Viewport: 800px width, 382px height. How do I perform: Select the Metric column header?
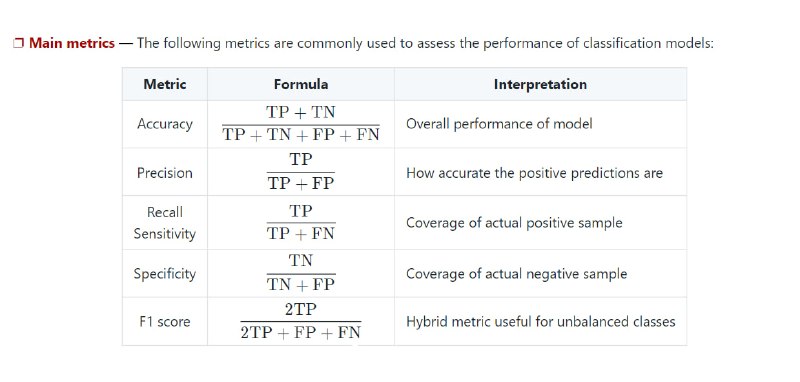(x=165, y=84)
